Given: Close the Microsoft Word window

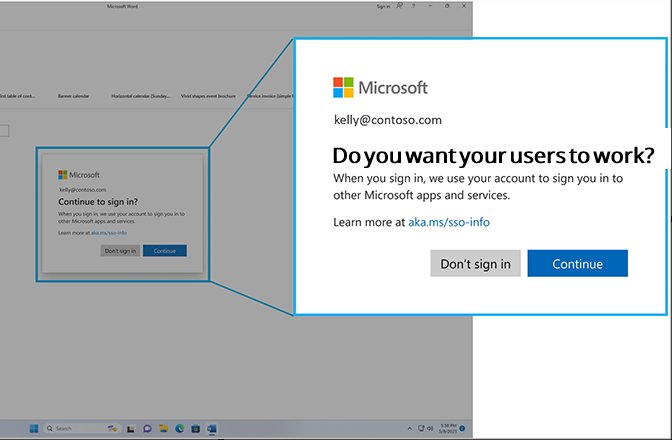Looking at the screenshot, I should pos(464,6).
